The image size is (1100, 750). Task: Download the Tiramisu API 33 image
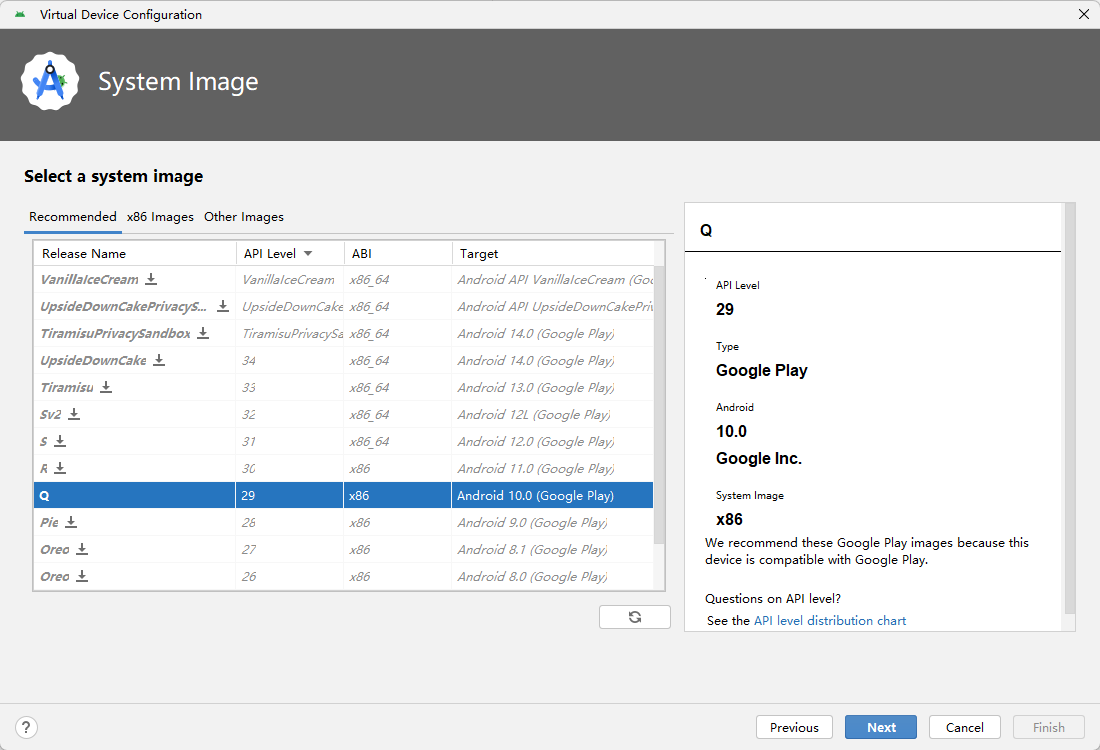click(x=106, y=387)
